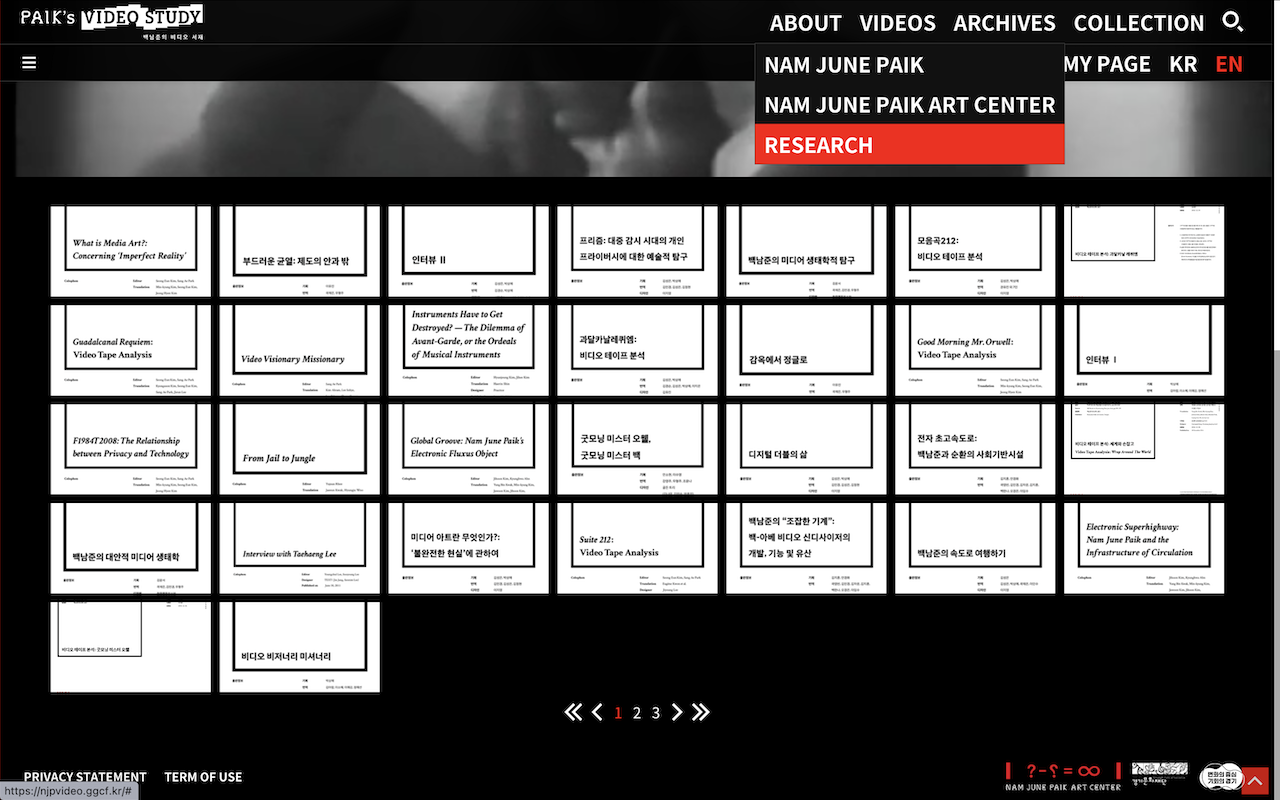Open 'Guadalcanal Requiem: Video Tape Analysis' thumbnail
This screenshot has width=1280, height=800.
[x=131, y=351]
